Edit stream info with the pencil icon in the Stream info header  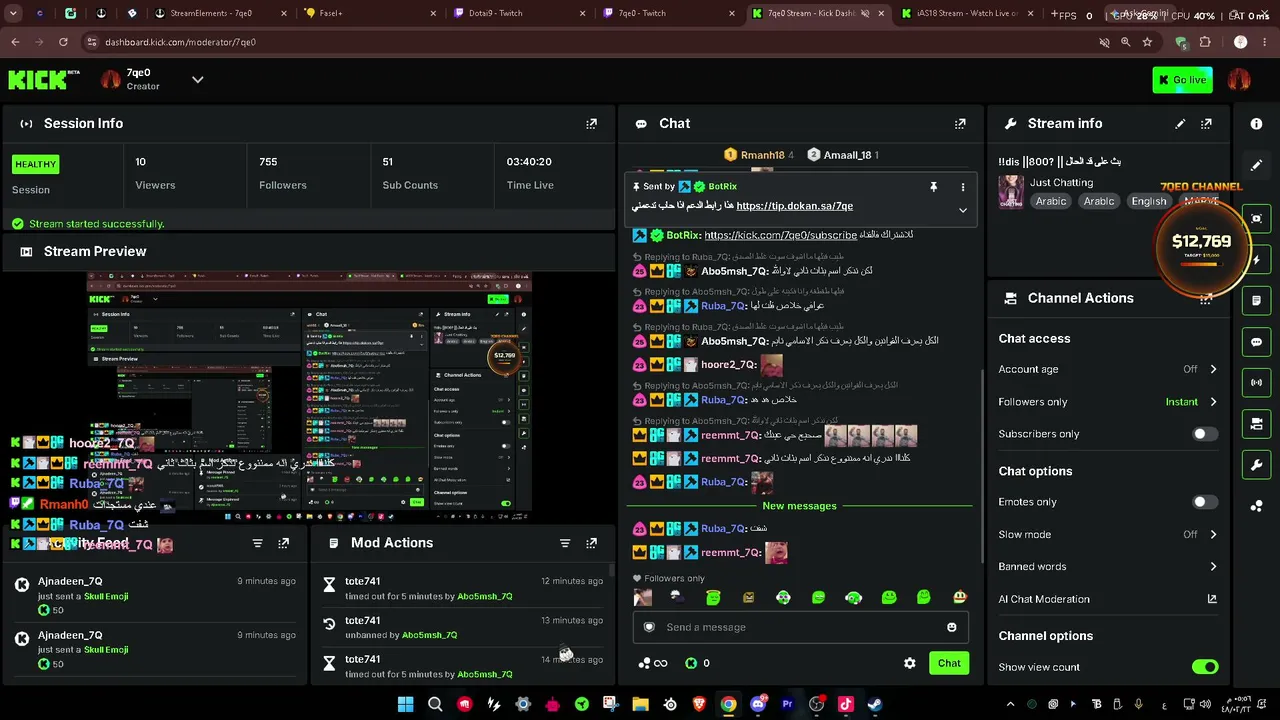1180,124
